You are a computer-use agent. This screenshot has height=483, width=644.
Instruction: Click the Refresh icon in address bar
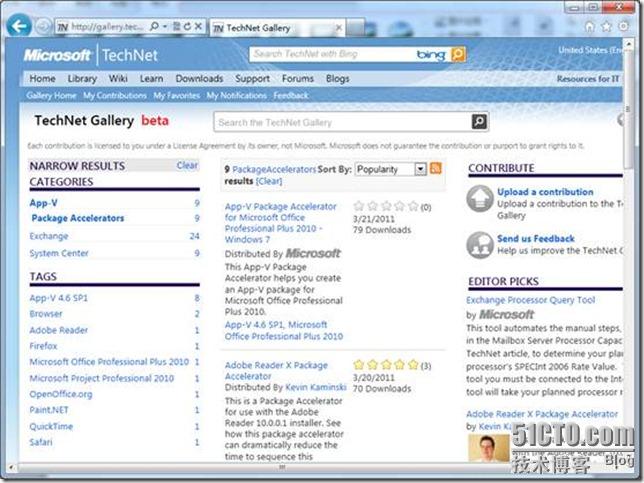[187, 27]
